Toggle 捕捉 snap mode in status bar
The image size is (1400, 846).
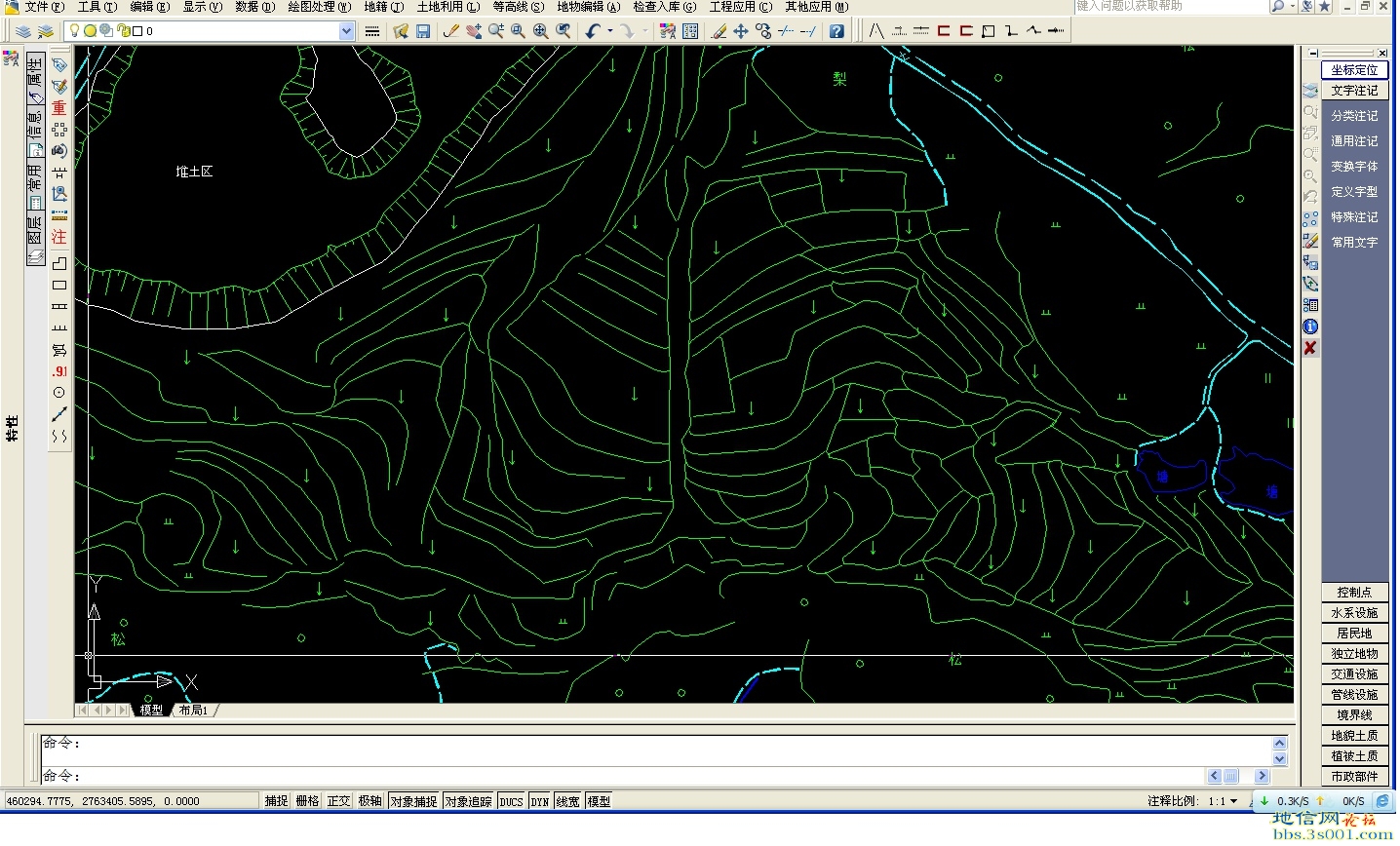point(277,801)
